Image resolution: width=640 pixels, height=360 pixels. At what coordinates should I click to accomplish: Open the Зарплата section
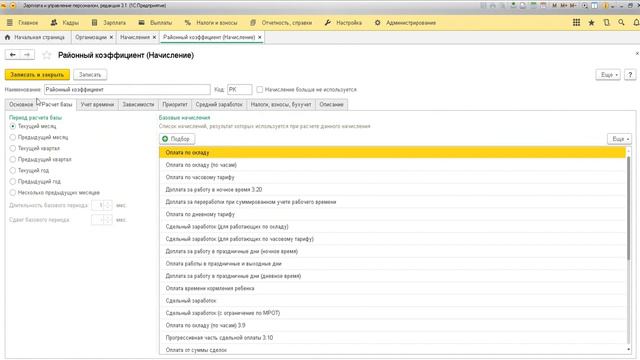tap(109, 23)
